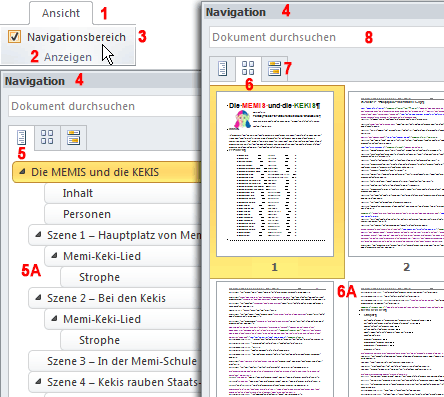
Task: Collapse Memi-Keki-Lied arrow under Szene 1
Action: pyautogui.click(x=54, y=256)
